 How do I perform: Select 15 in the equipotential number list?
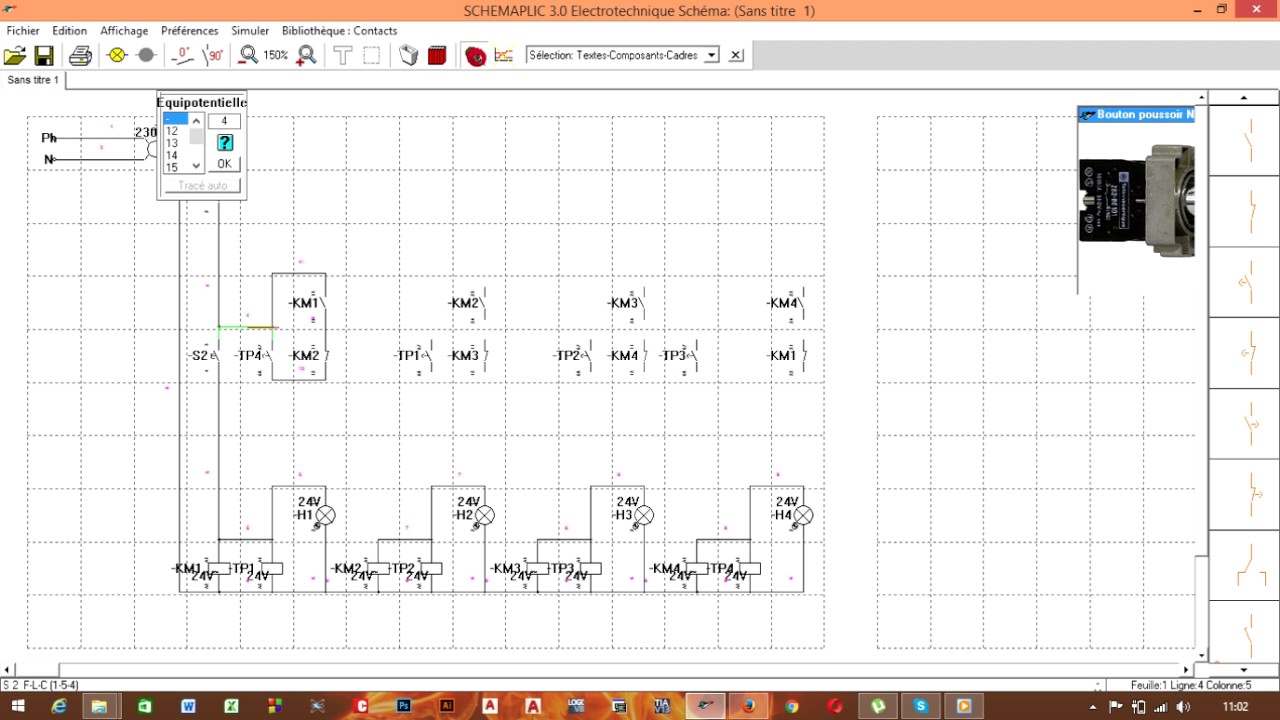coord(172,167)
